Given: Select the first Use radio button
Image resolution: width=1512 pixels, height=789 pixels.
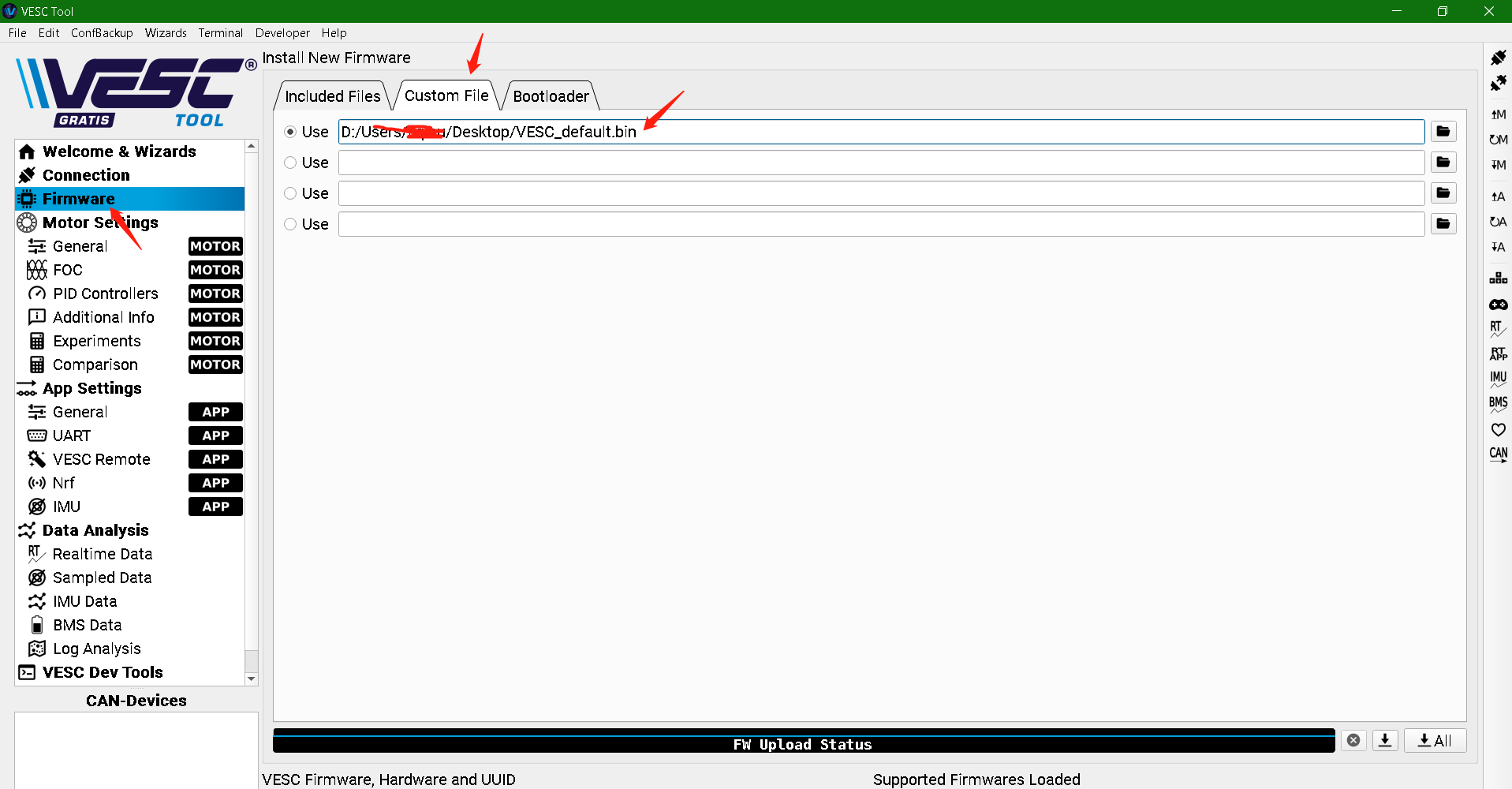Looking at the screenshot, I should click(x=290, y=132).
